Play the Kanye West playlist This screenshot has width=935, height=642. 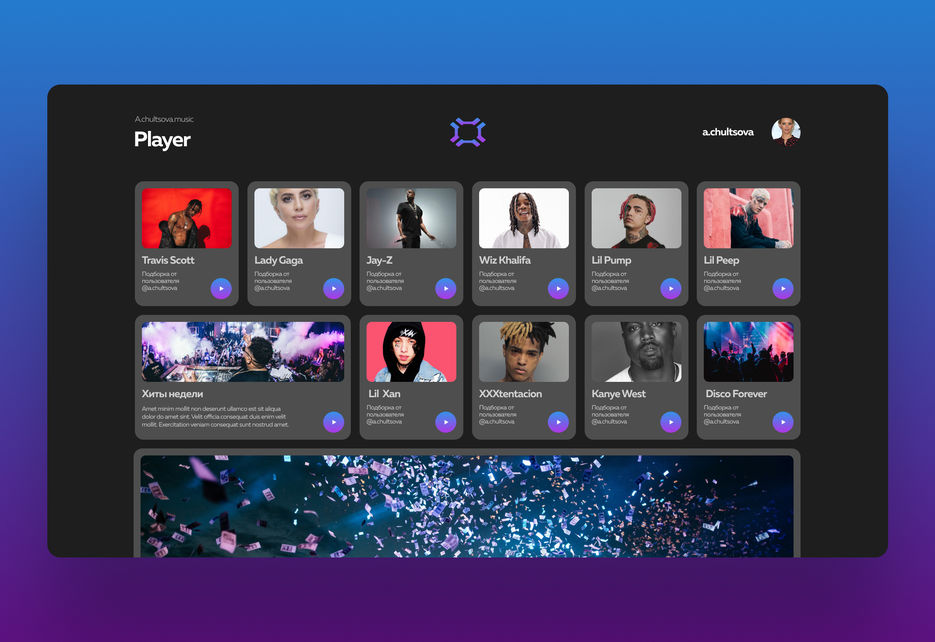click(x=671, y=422)
